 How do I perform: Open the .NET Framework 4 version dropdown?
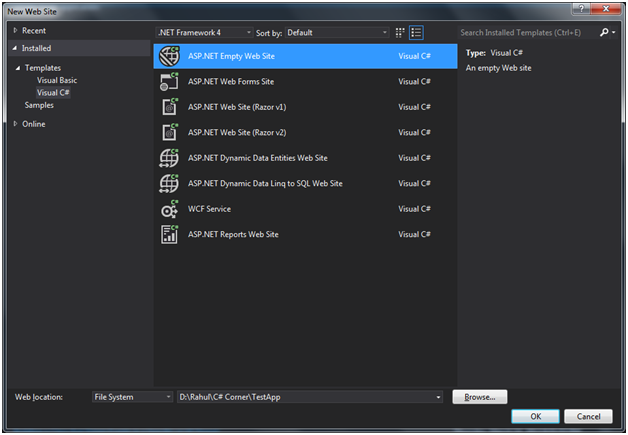204,33
